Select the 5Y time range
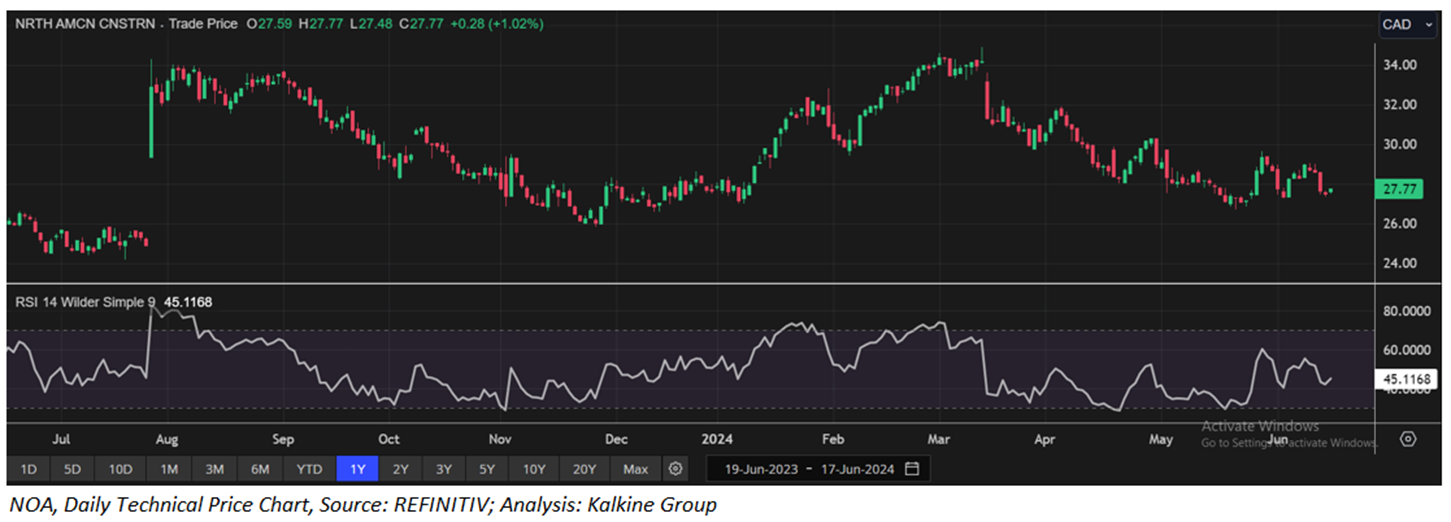Screen dimensions: 1451x522 [x=486, y=468]
